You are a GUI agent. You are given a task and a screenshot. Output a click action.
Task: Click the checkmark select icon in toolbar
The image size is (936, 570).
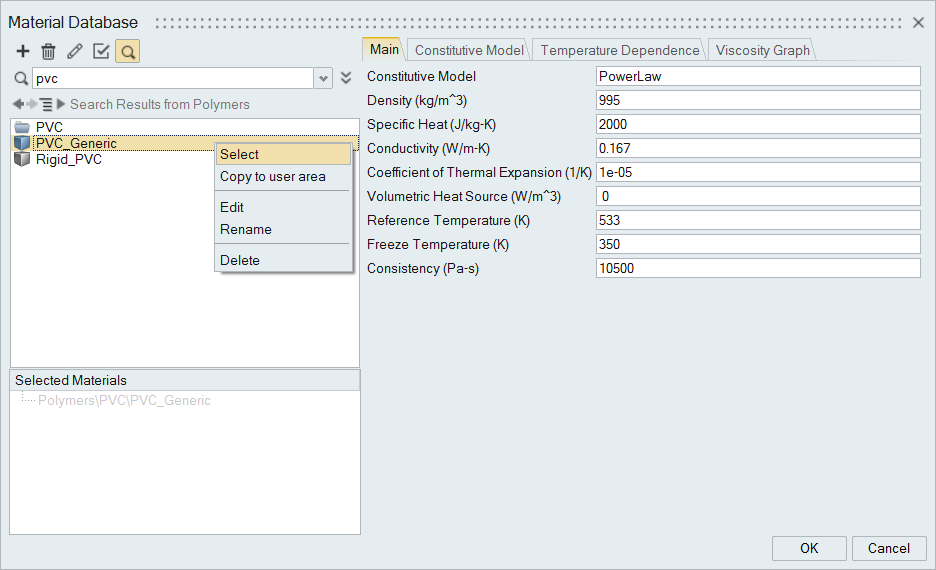tap(101, 51)
